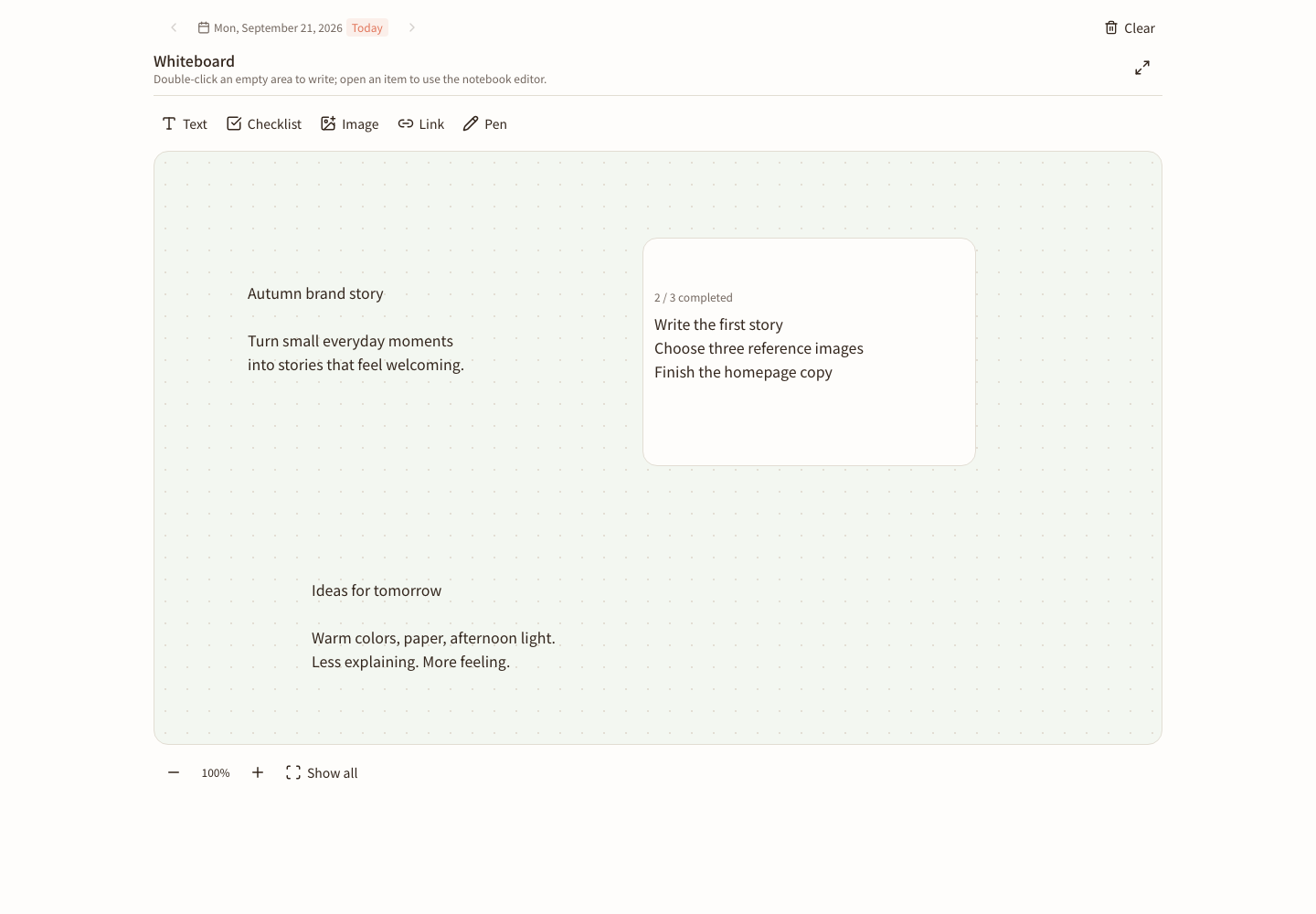Select the Text tool
1316x914 pixels.
(185, 123)
